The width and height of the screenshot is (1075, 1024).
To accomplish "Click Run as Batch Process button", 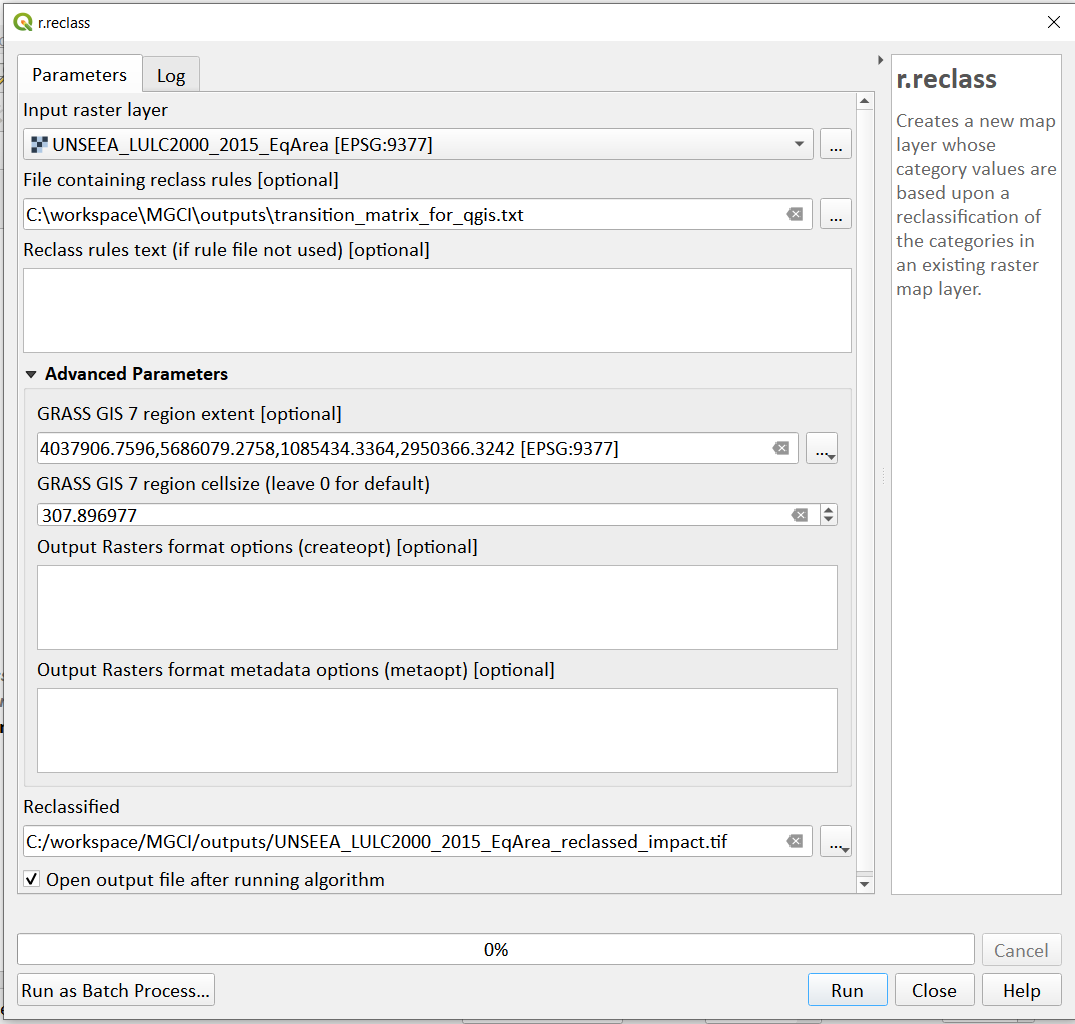I will (116, 990).
